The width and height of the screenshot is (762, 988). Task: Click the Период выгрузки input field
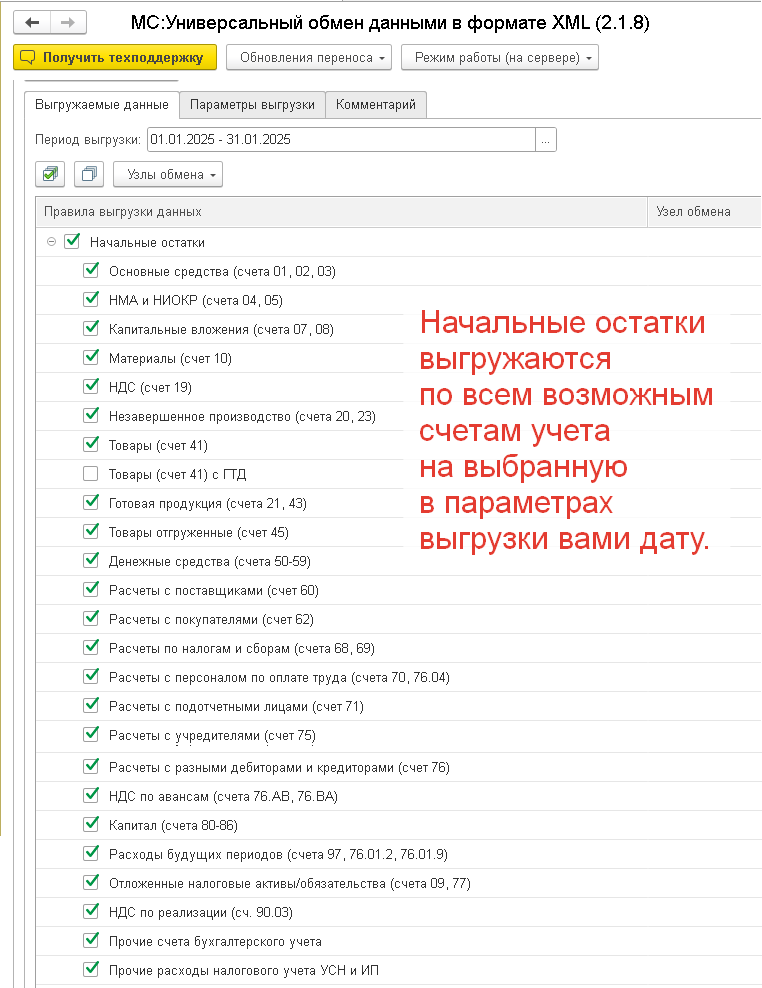coord(341,139)
